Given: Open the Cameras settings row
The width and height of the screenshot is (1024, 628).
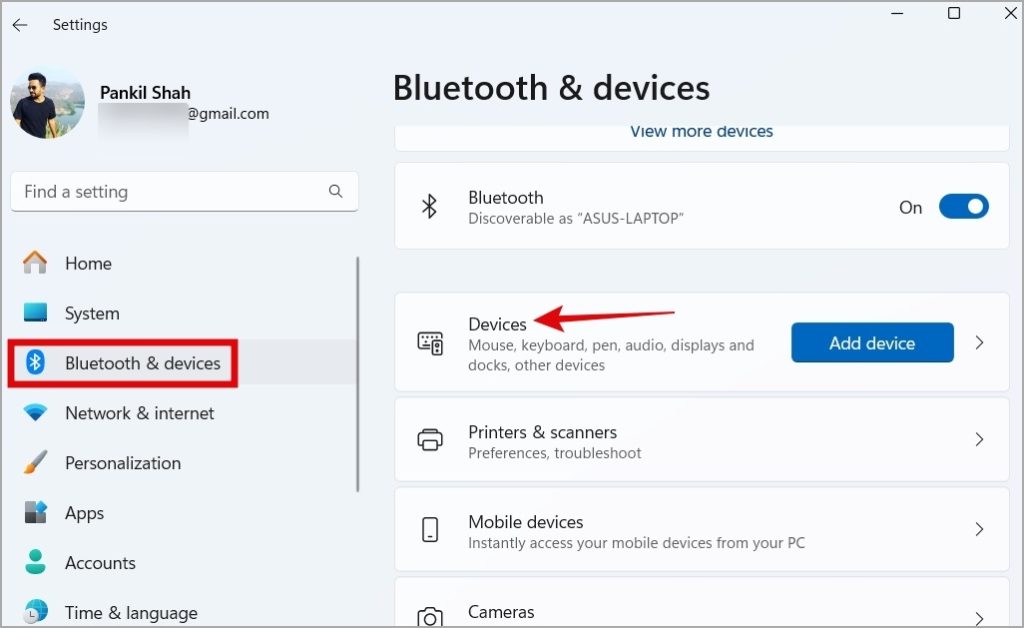Looking at the screenshot, I should (x=701, y=612).
